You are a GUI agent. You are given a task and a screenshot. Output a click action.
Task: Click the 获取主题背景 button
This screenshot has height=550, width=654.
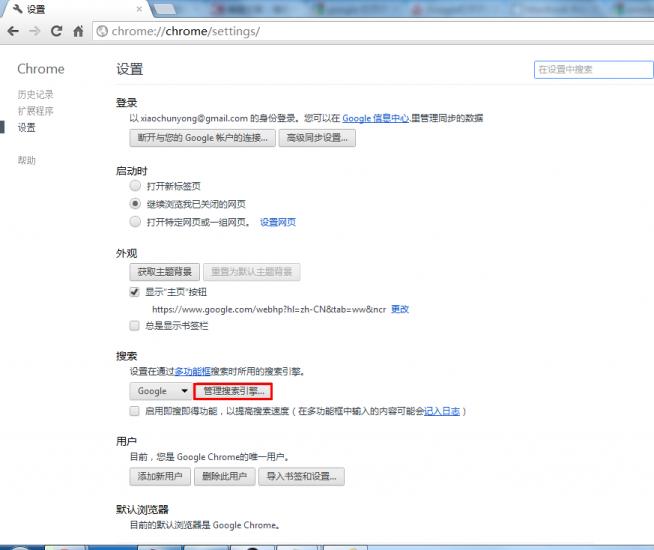click(164, 272)
